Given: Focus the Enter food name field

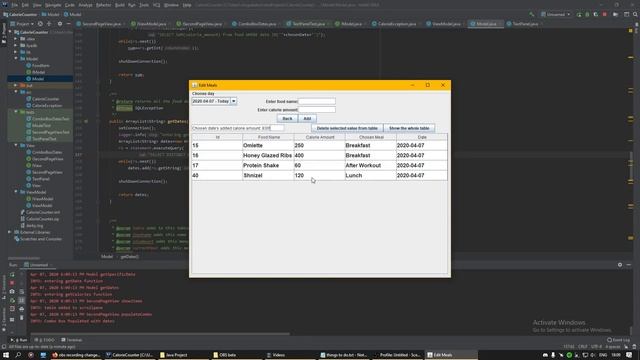Looking at the screenshot, I should click(x=317, y=101).
